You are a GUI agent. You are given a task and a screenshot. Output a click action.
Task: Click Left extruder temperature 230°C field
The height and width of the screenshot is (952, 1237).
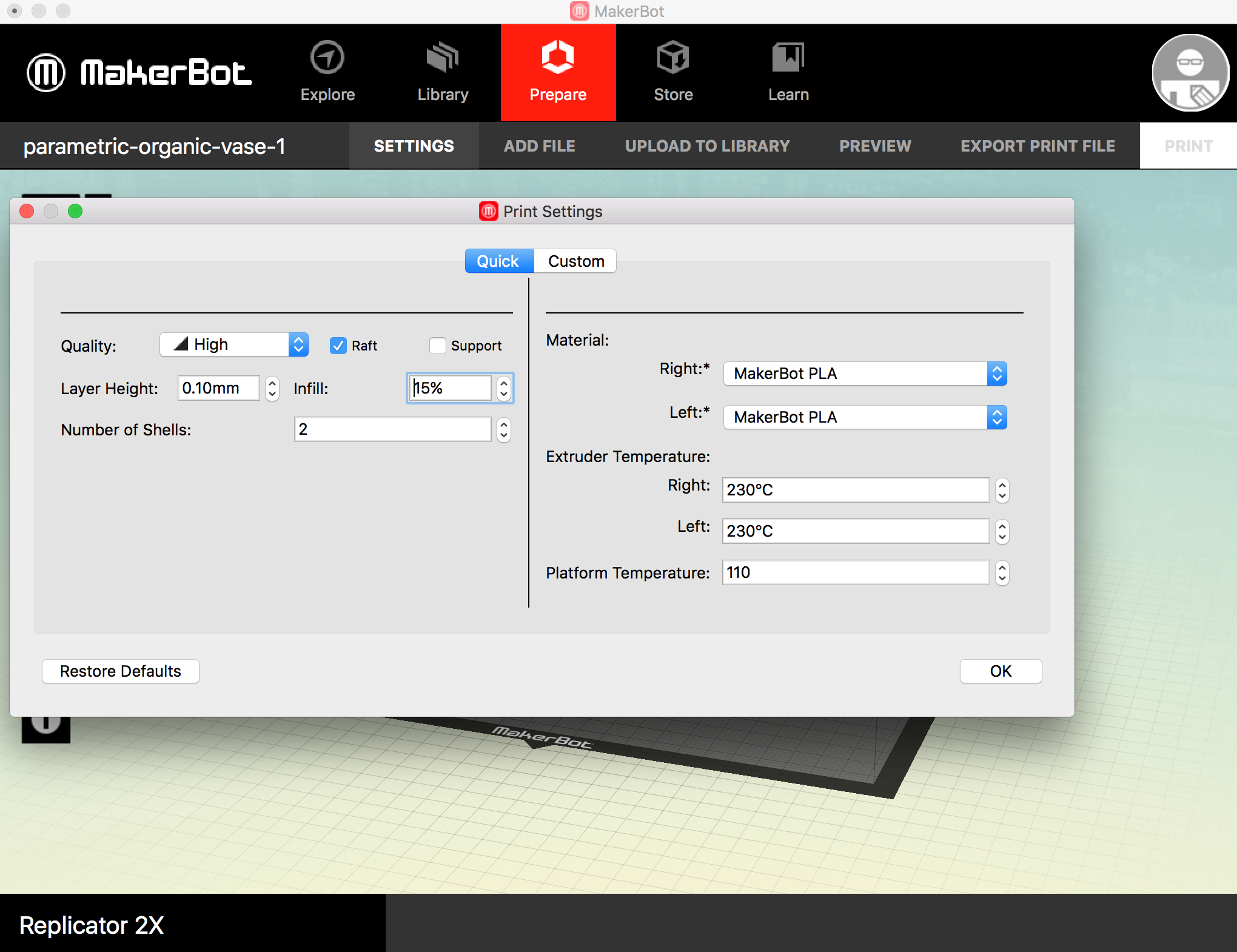coord(856,531)
